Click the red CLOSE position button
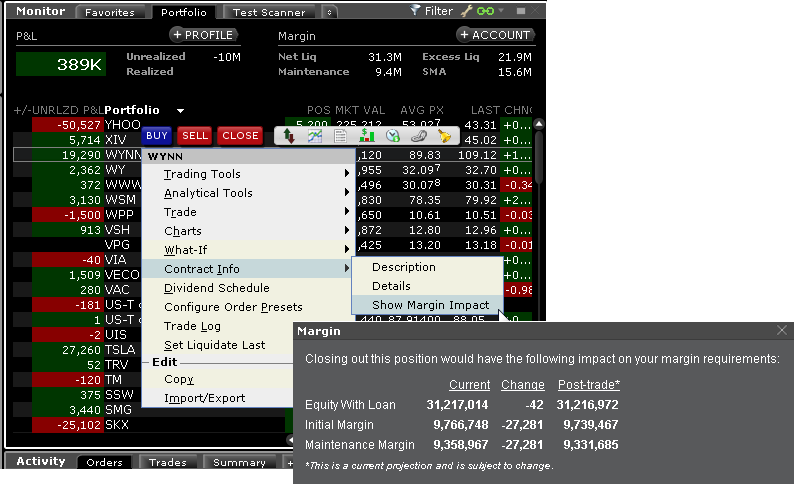Screen dimensions: 794x484 pyautogui.click(x=240, y=136)
